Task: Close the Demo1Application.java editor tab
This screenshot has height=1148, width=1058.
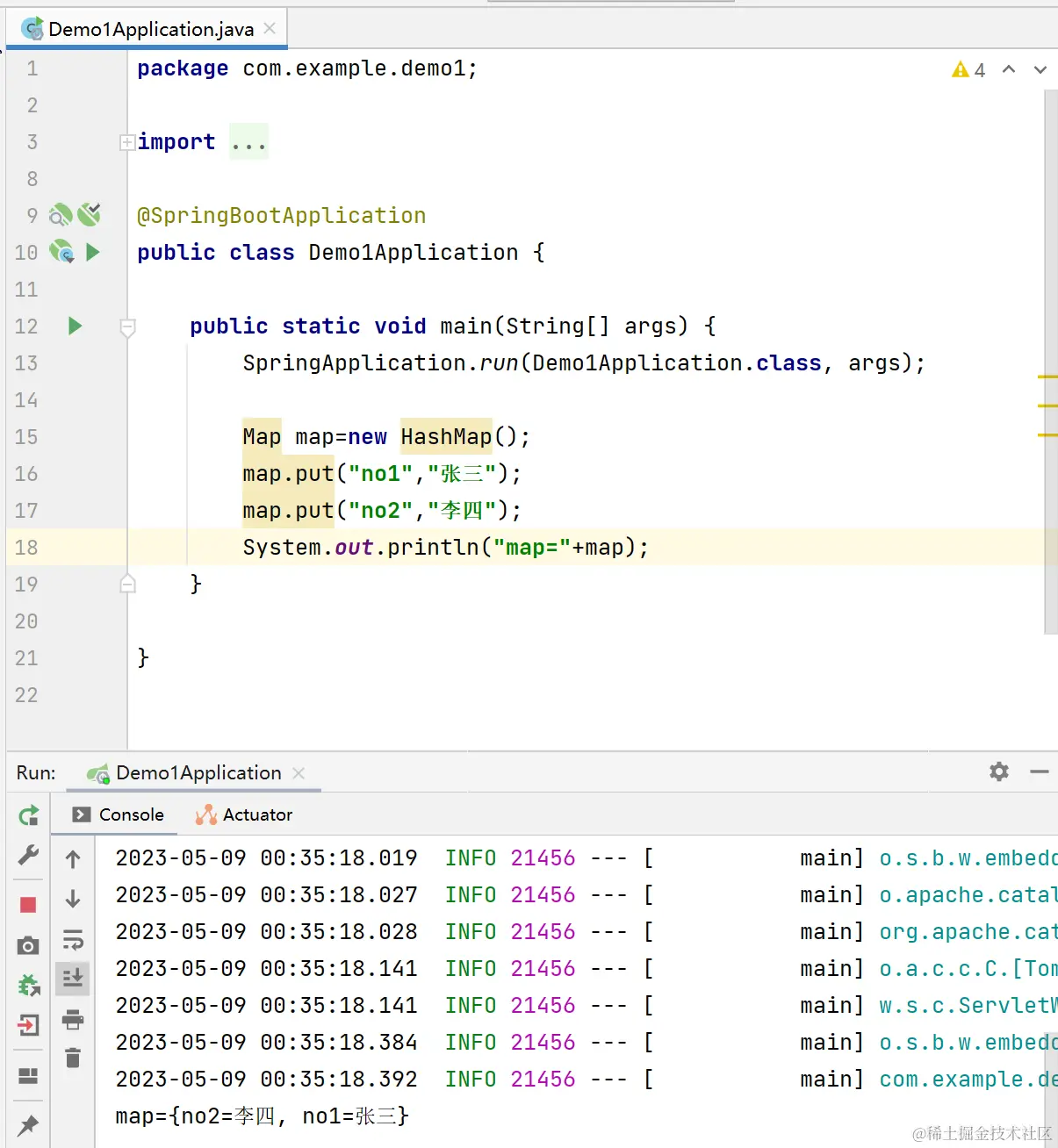Action: pos(270,29)
